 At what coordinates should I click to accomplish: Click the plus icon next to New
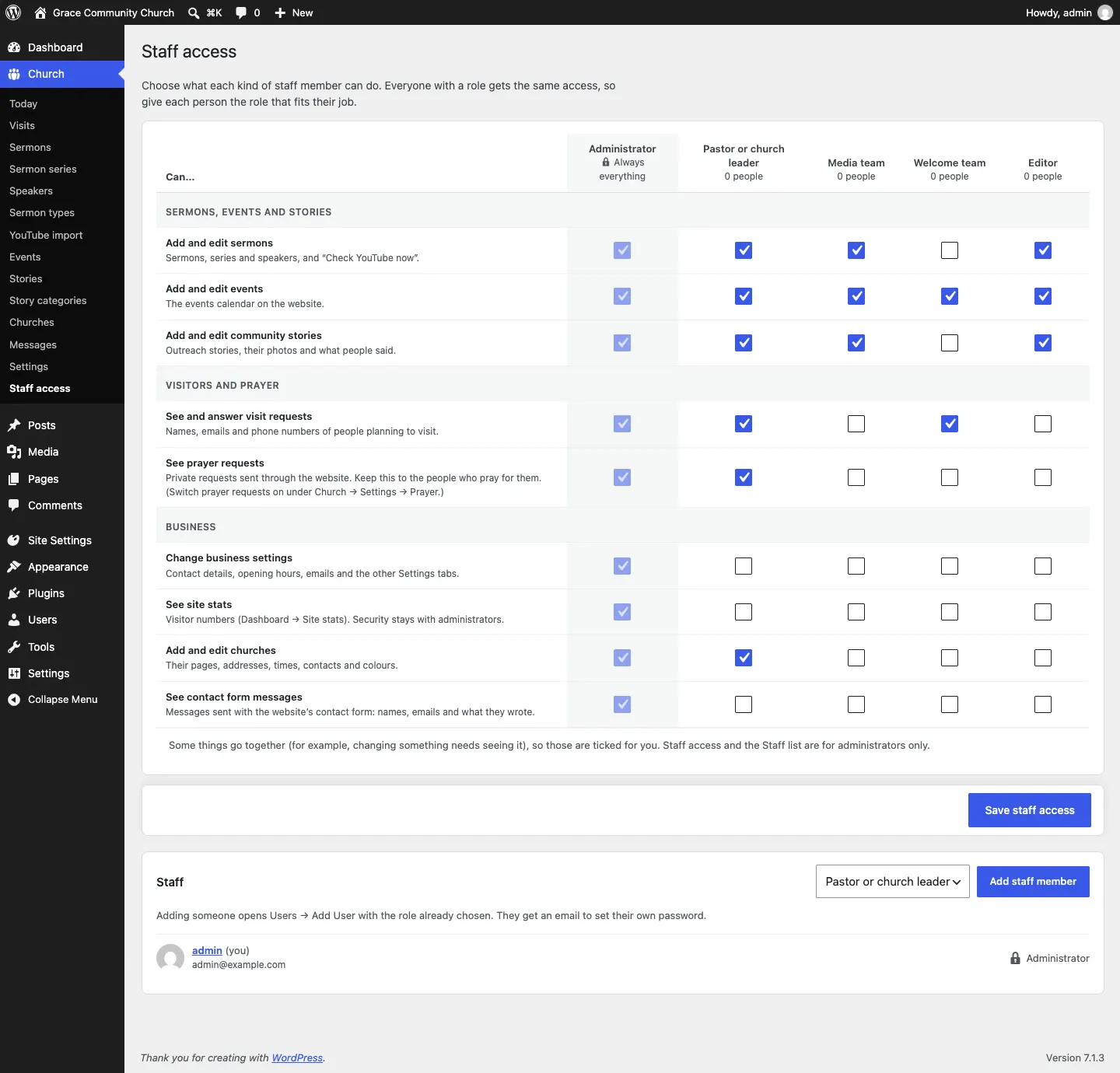280,12
